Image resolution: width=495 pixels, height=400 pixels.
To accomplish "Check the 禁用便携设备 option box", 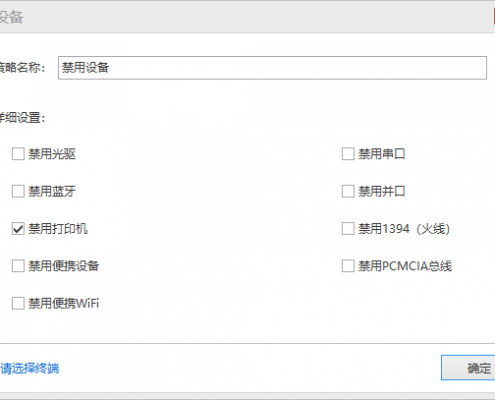I will tap(18, 266).
